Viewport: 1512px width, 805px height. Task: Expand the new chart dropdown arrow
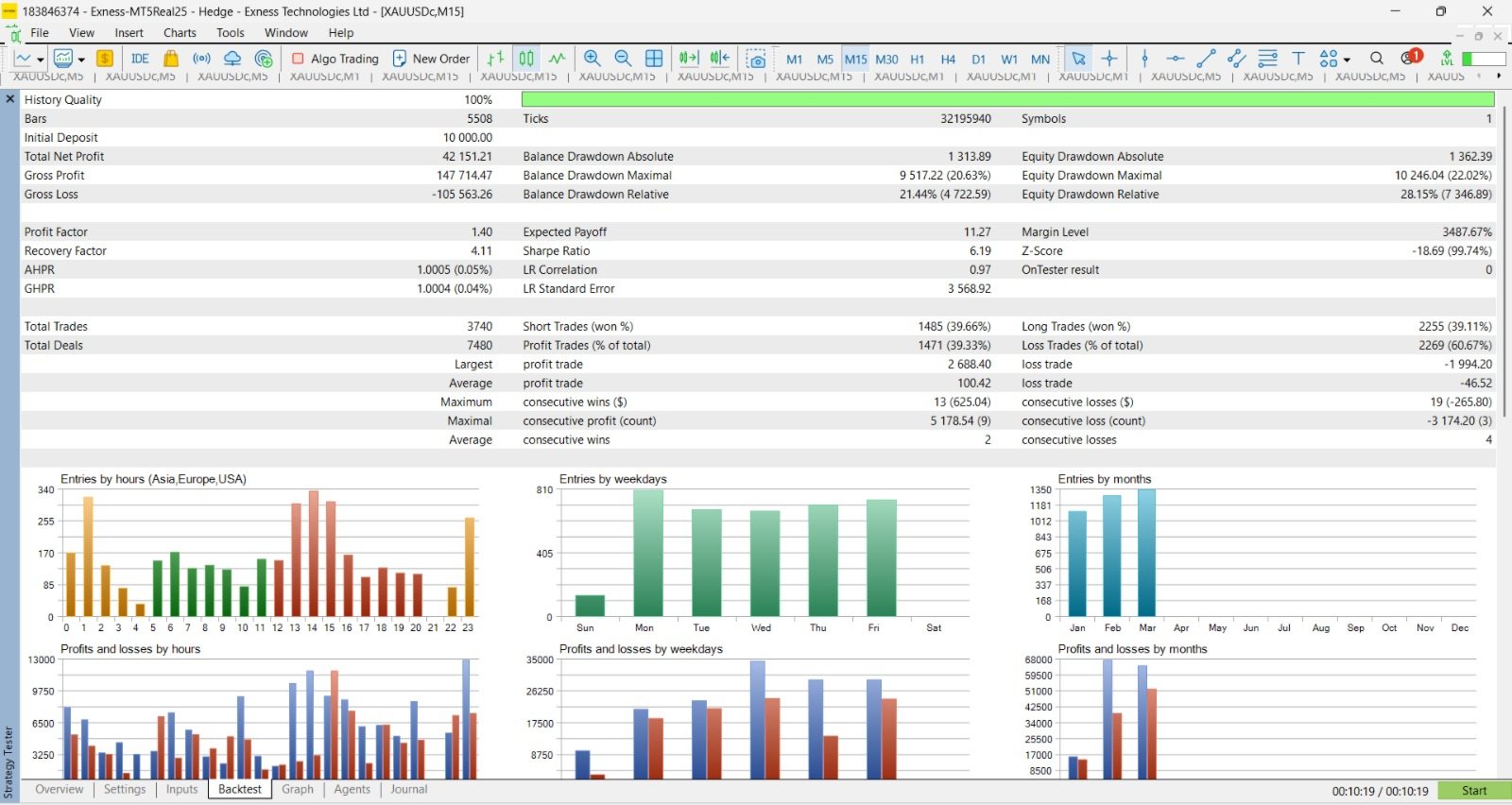coord(41,60)
